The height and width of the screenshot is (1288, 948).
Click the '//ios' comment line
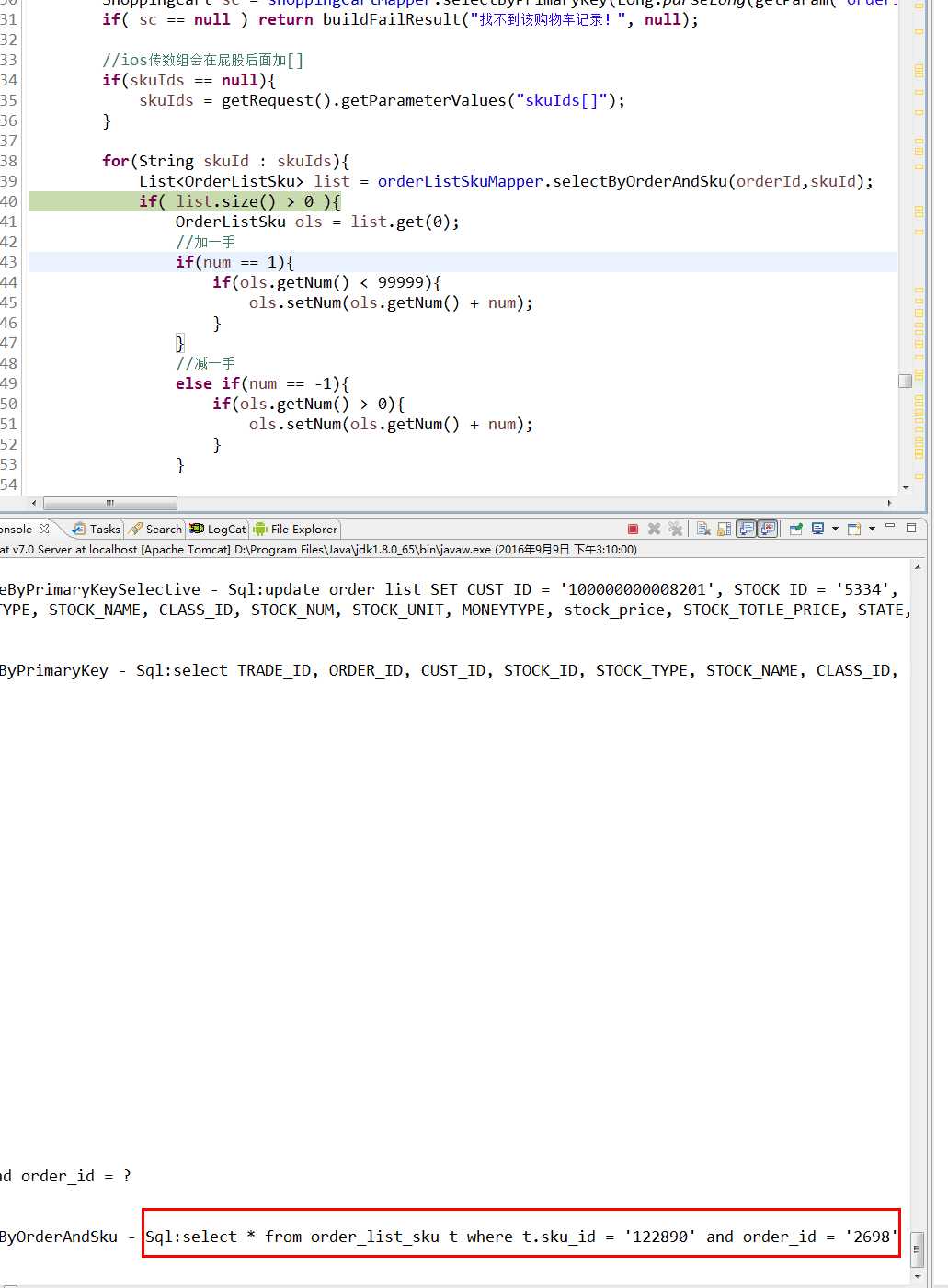[x=202, y=60]
